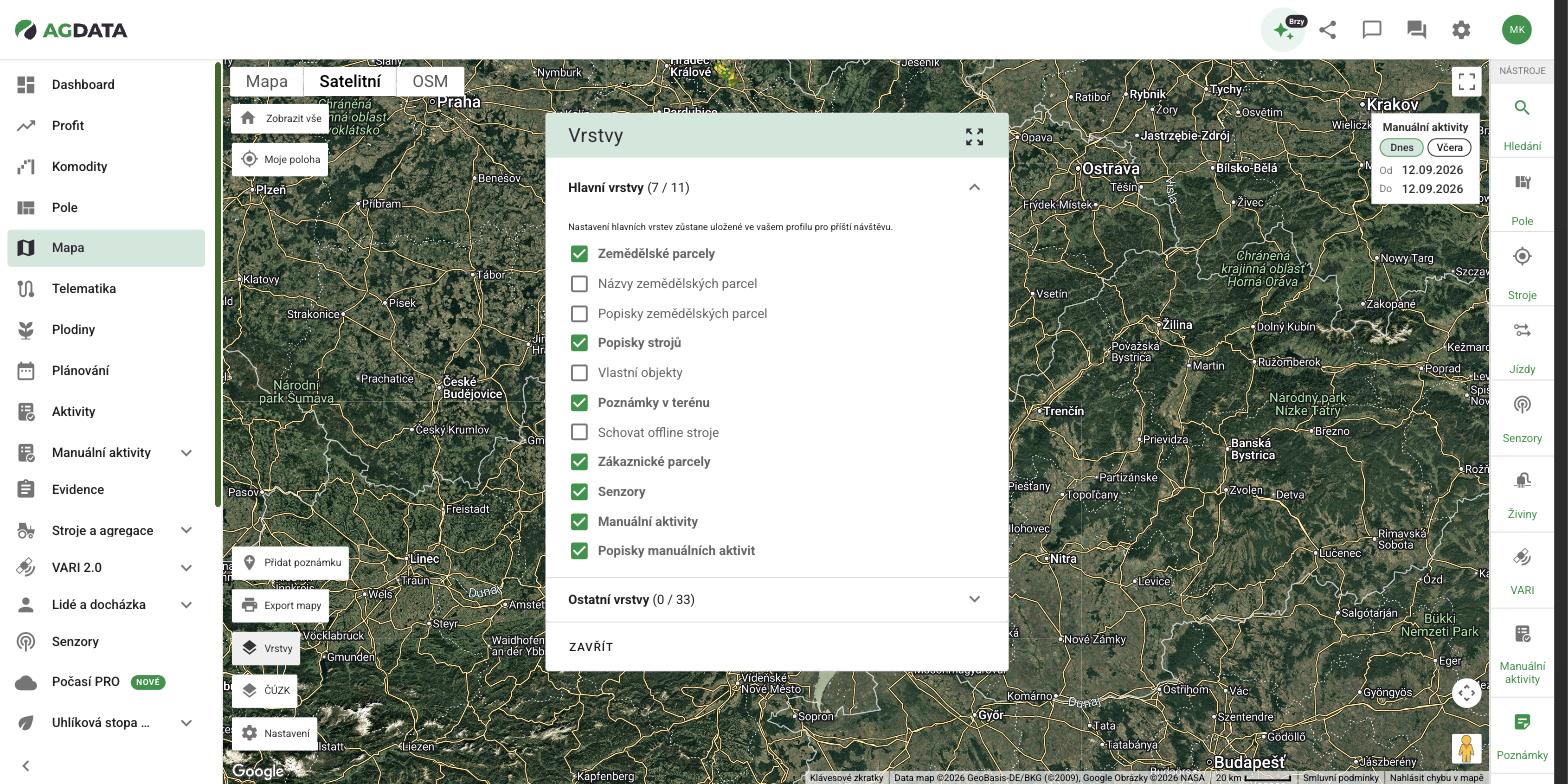The image size is (1568, 784).
Task: Expand Lidé a docházka submenu
Action: point(186,605)
